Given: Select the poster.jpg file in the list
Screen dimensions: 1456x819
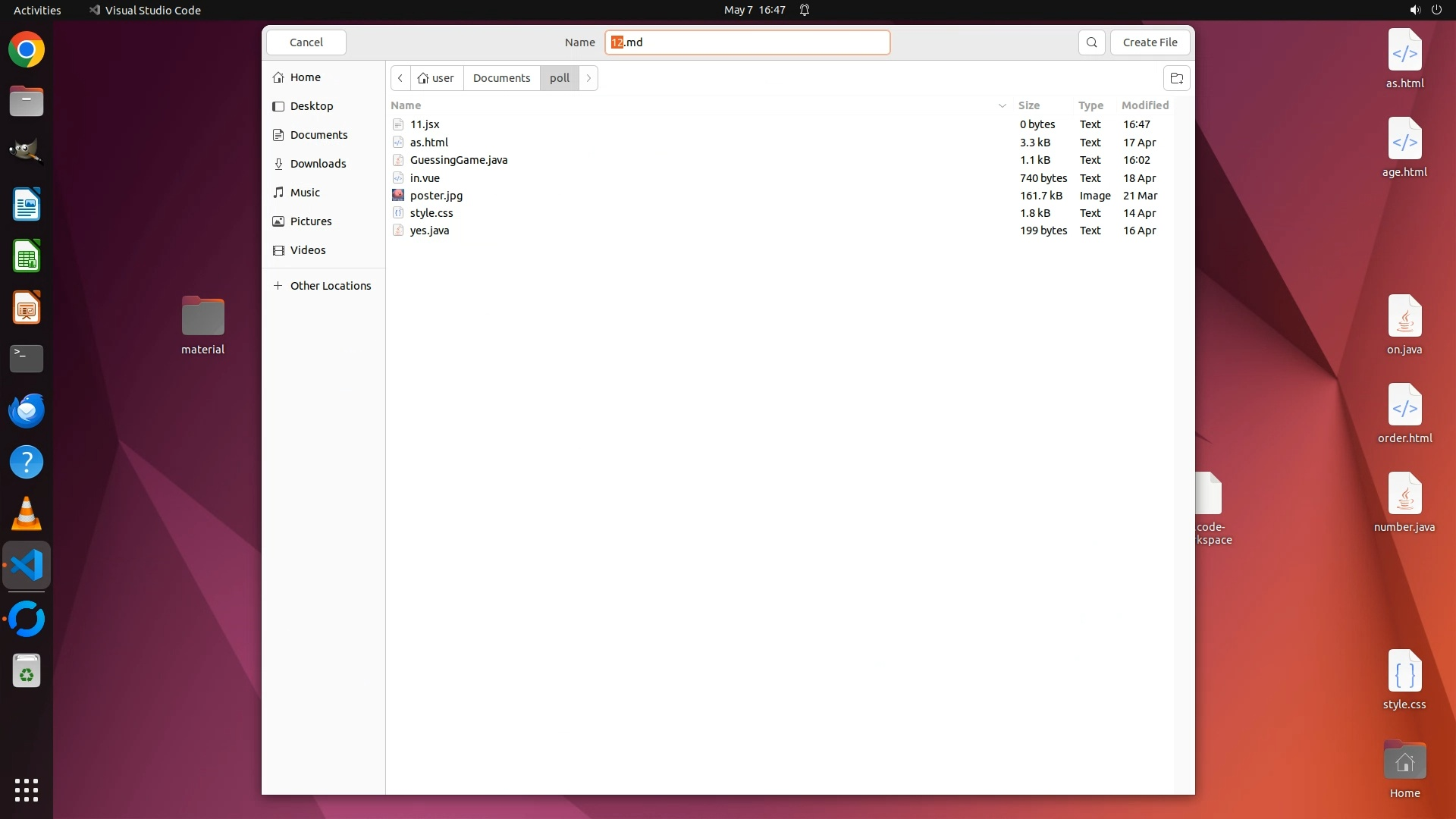Looking at the screenshot, I should [436, 196].
